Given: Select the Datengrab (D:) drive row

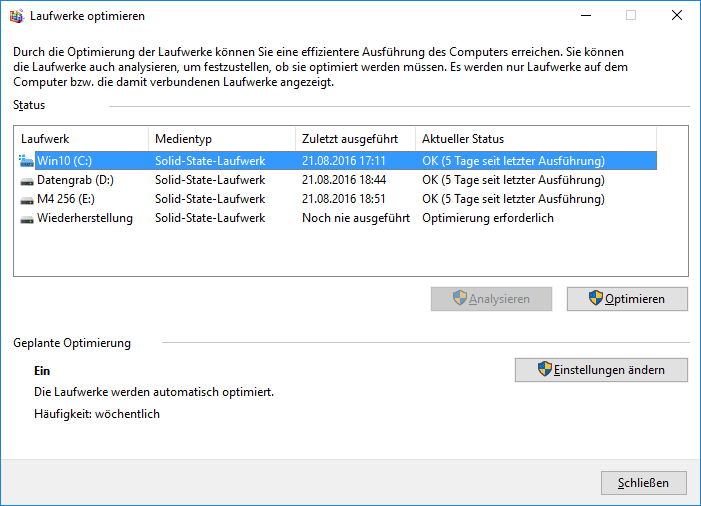Looking at the screenshot, I should [338, 180].
